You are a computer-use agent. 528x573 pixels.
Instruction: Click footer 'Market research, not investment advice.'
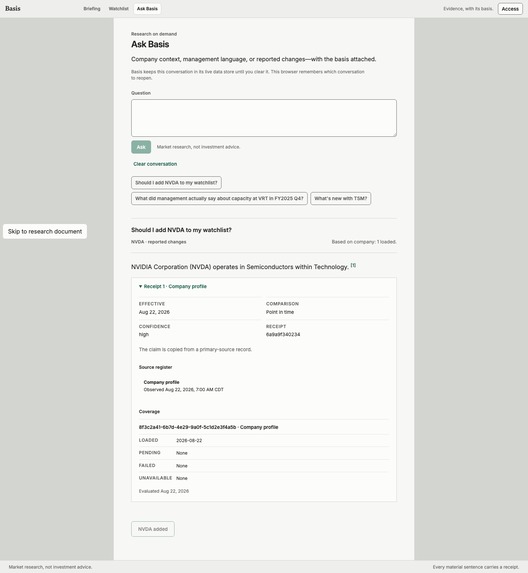click(50, 567)
